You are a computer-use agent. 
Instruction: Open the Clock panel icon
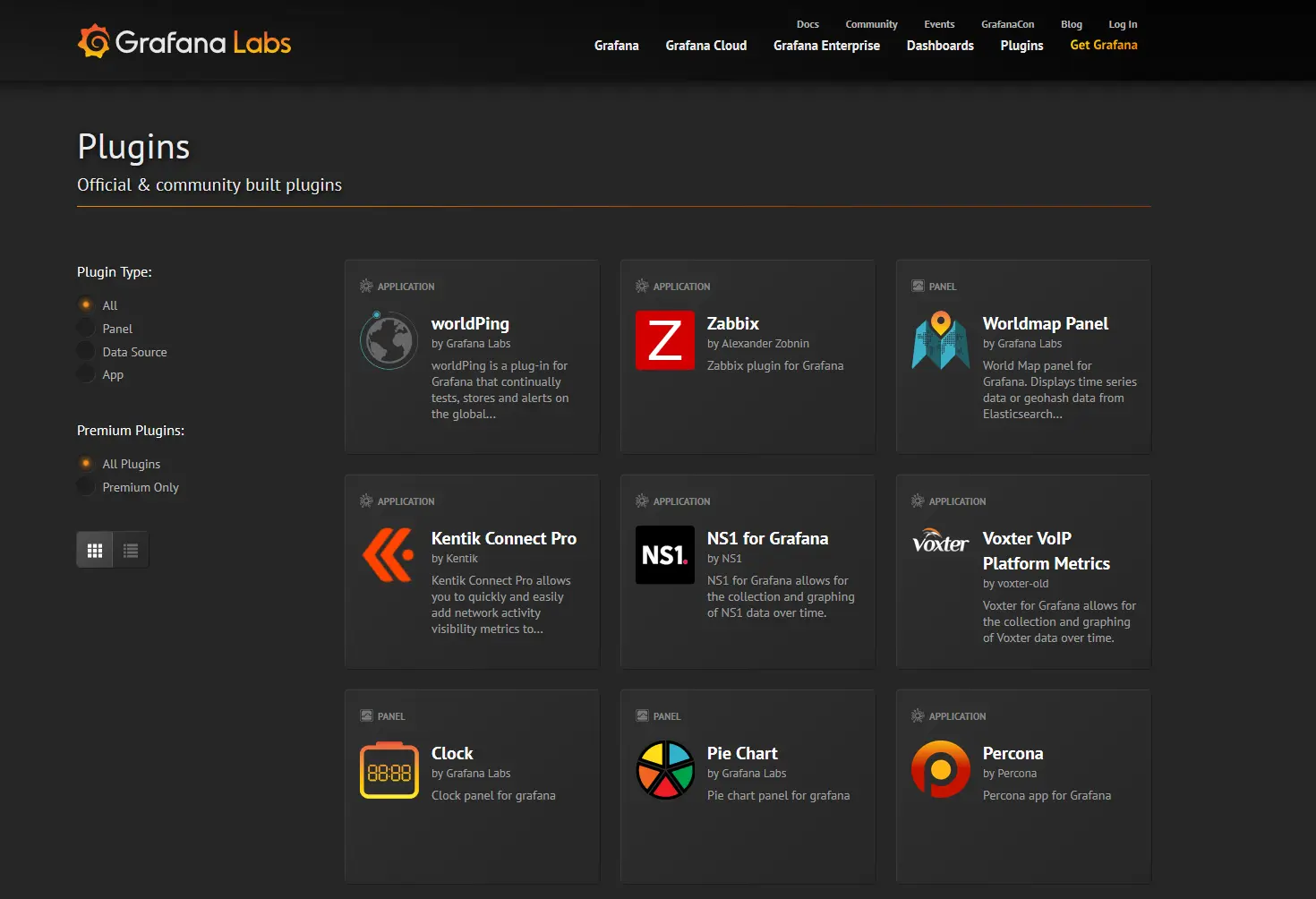[x=389, y=770]
